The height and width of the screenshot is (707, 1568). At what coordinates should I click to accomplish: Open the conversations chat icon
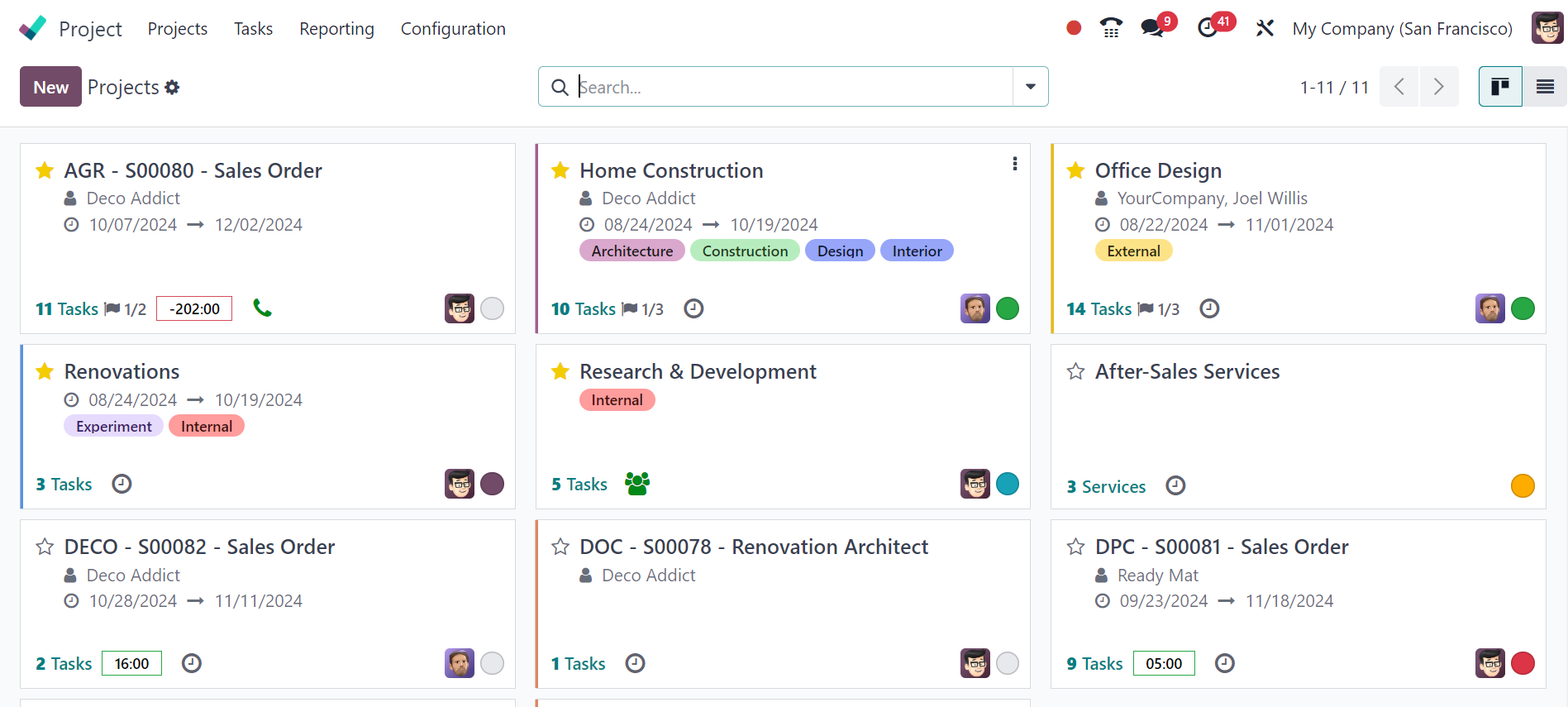tap(1151, 28)
